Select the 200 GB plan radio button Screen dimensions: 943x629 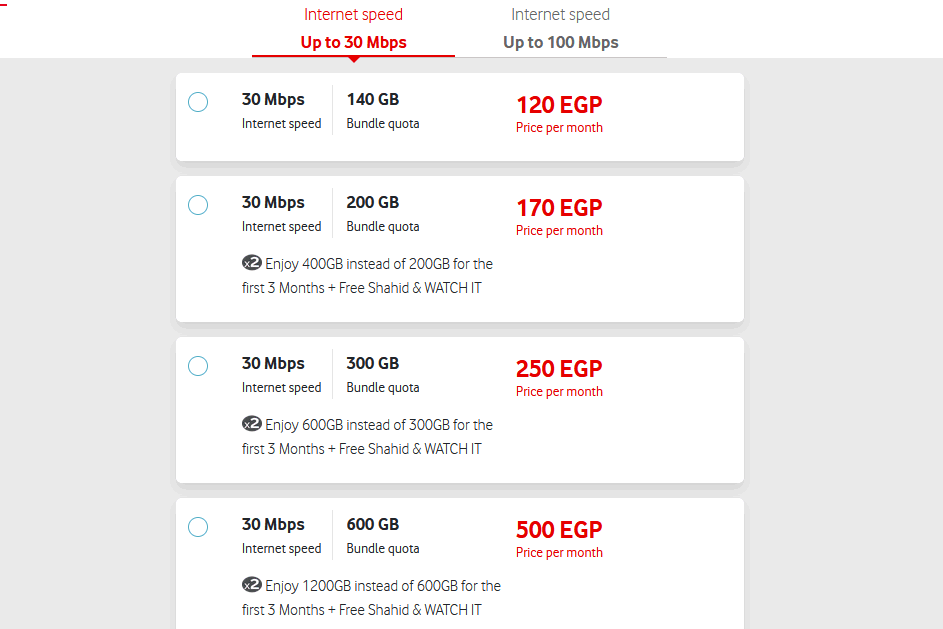click(x=198, y=205)
